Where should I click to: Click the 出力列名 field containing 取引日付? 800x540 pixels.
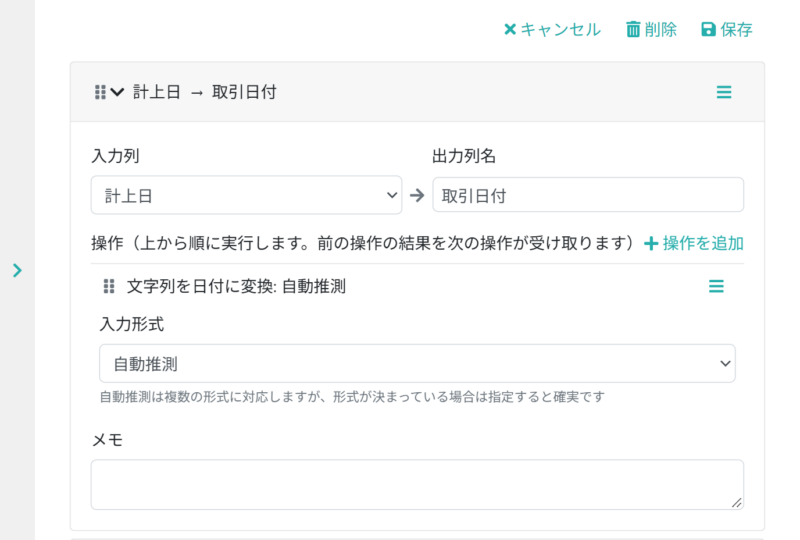click(588, 195)
